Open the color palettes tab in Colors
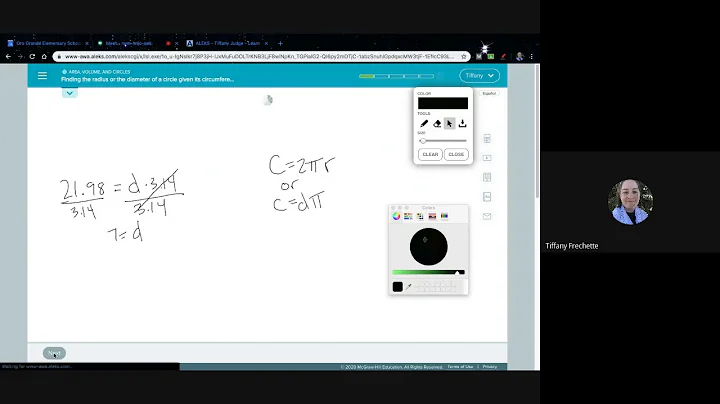 tap(420, 216)
